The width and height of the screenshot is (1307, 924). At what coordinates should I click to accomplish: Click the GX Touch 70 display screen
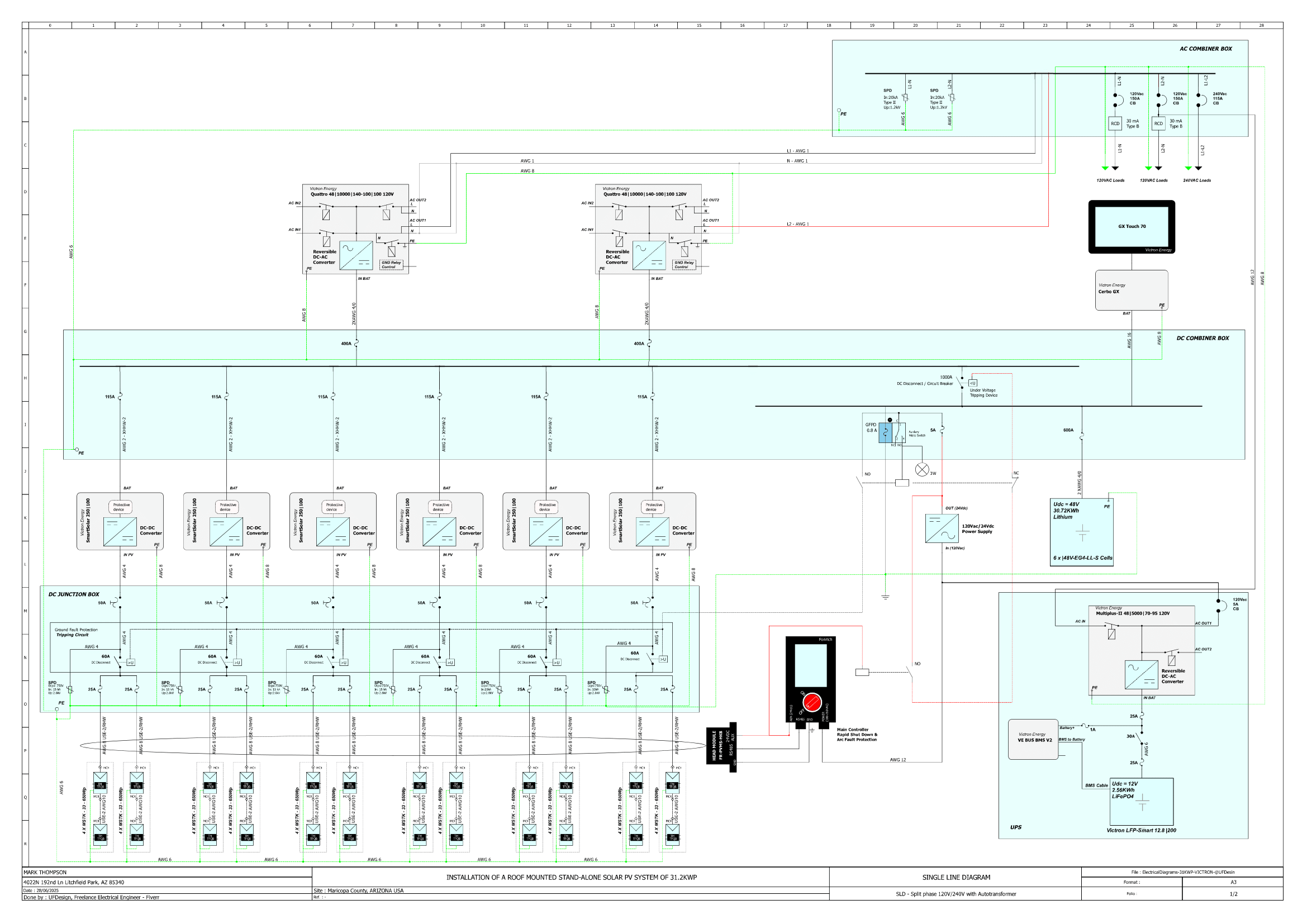coord(1132,226)
